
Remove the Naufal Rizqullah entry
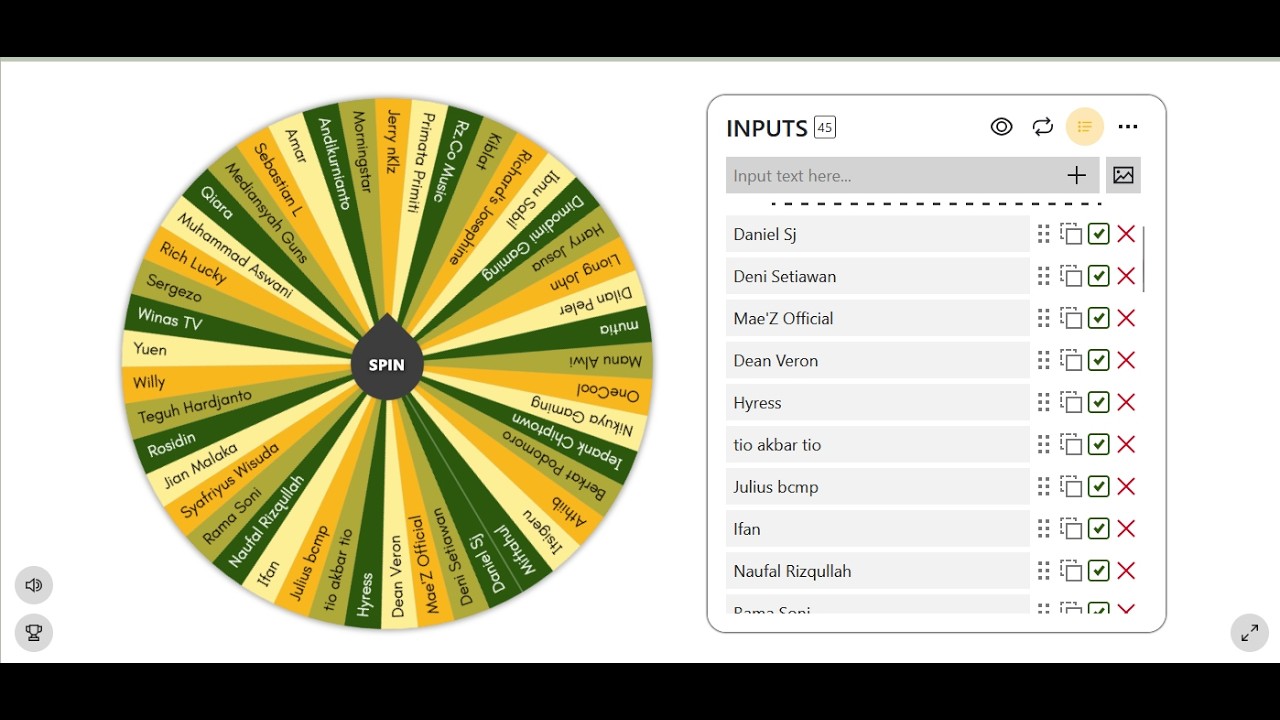click(x=1126, y=570)
